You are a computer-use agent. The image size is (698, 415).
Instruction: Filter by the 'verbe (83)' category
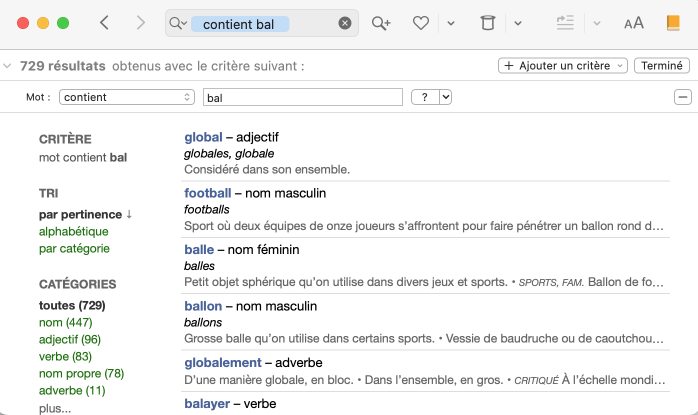click(65, 356)
